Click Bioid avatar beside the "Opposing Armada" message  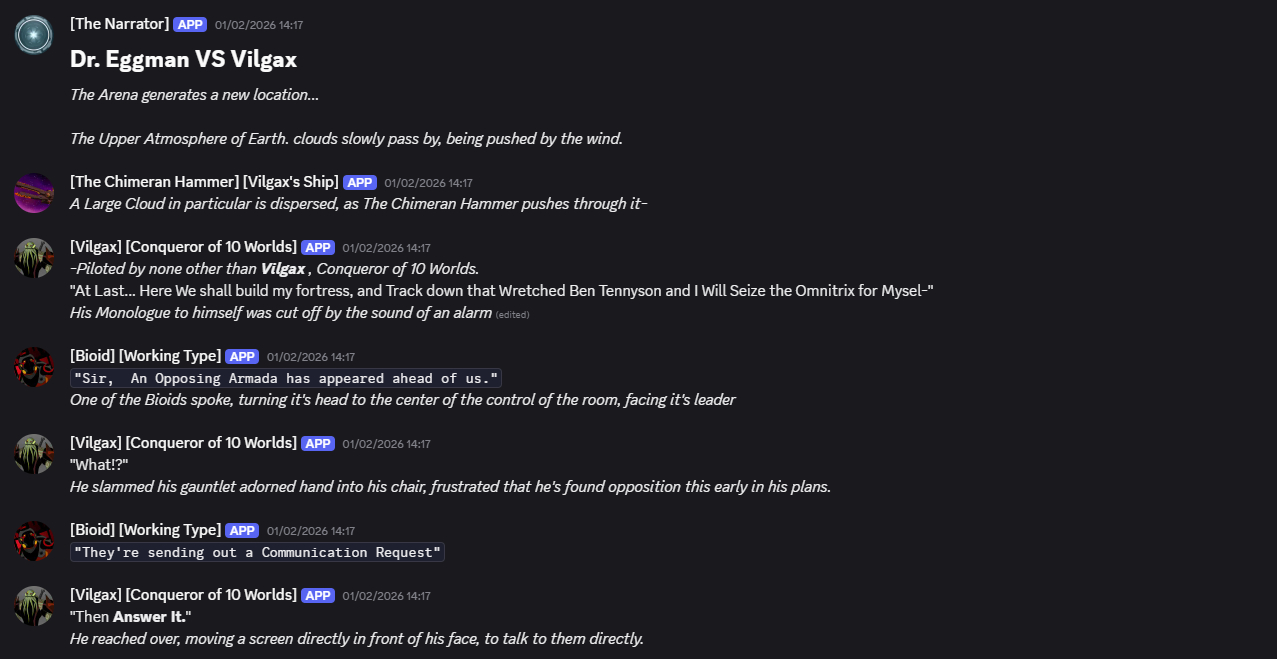point(34,367)
